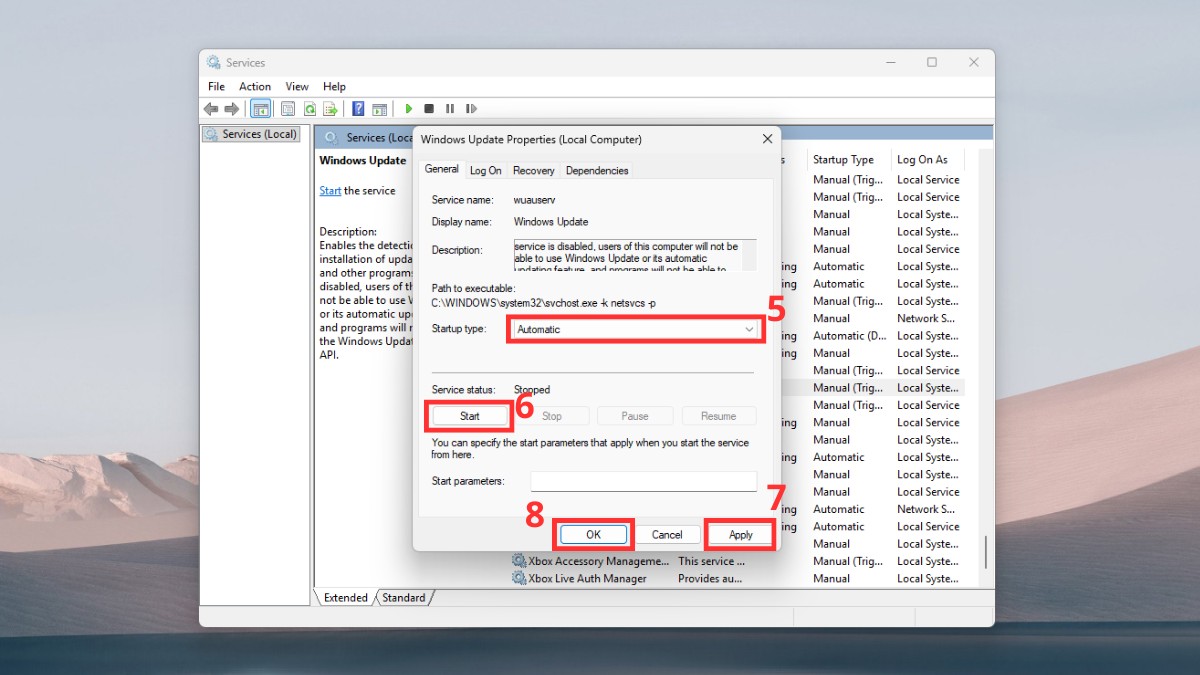Toggle the Show/Hide Console Tree toolbar icon
Screen dimensions: 1200x675
pyautogui.click(x=260, y=109)
